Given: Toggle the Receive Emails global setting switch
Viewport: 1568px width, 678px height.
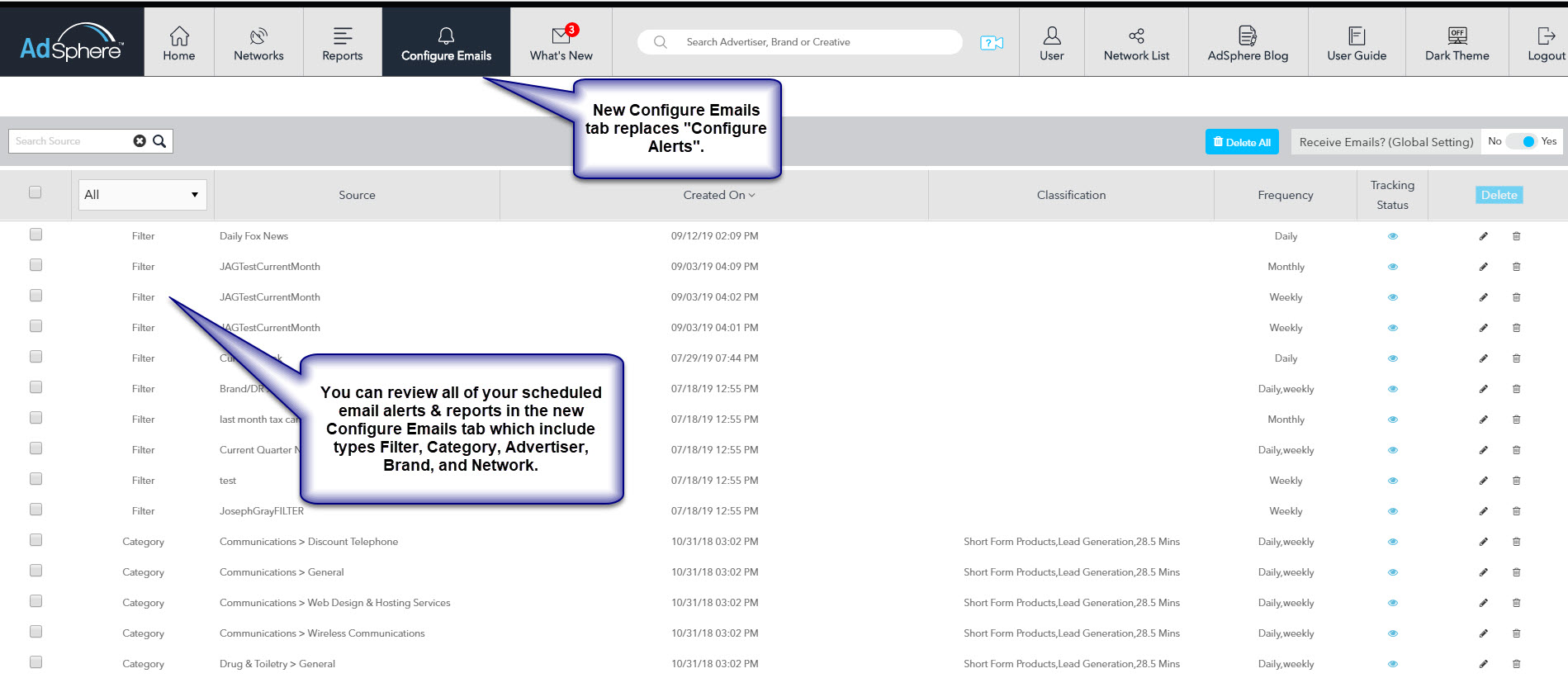Looking at the screenshot, I should pos(1521,142).
